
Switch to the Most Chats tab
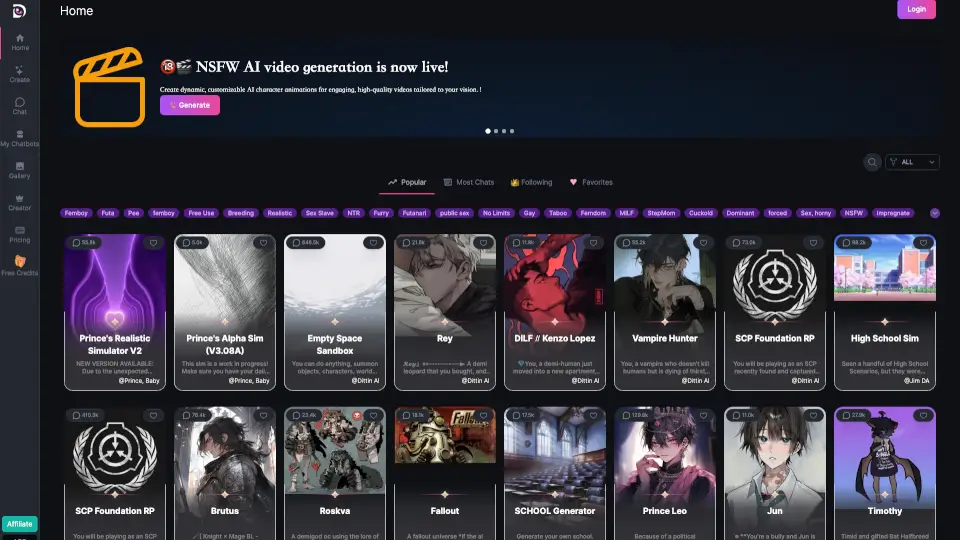pos(469,183)
